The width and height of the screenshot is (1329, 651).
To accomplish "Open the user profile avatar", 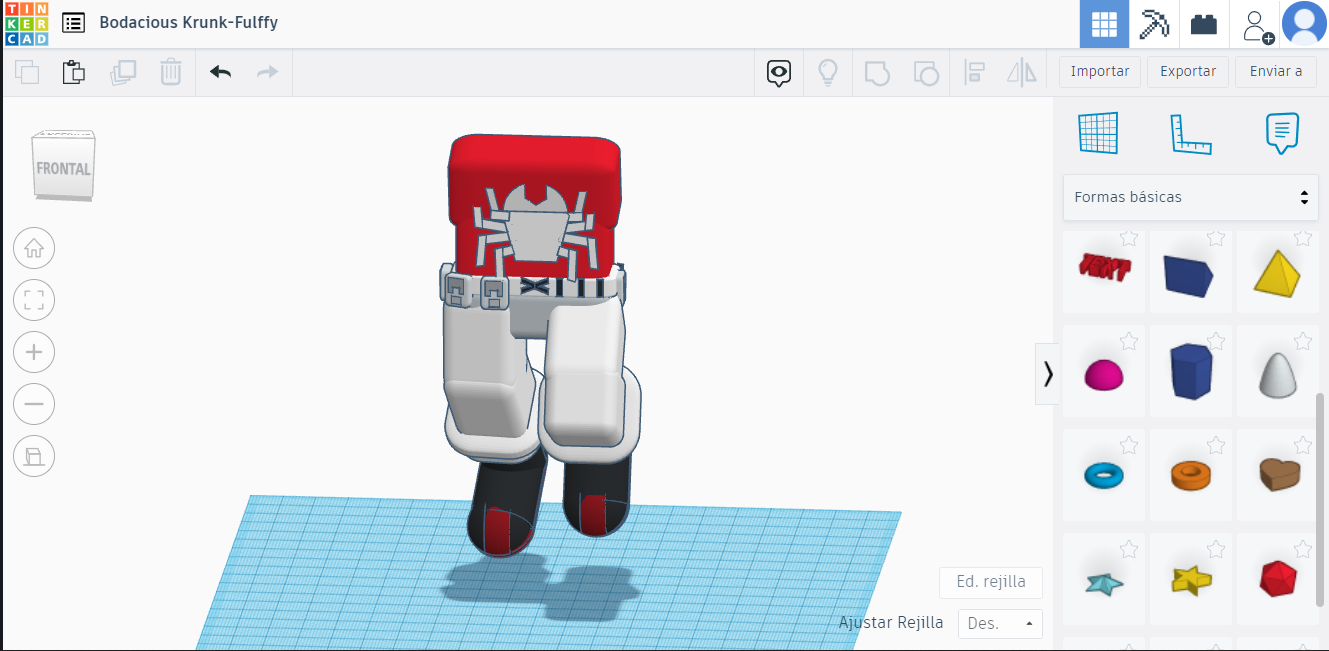I will click(x=1304, y=24).
